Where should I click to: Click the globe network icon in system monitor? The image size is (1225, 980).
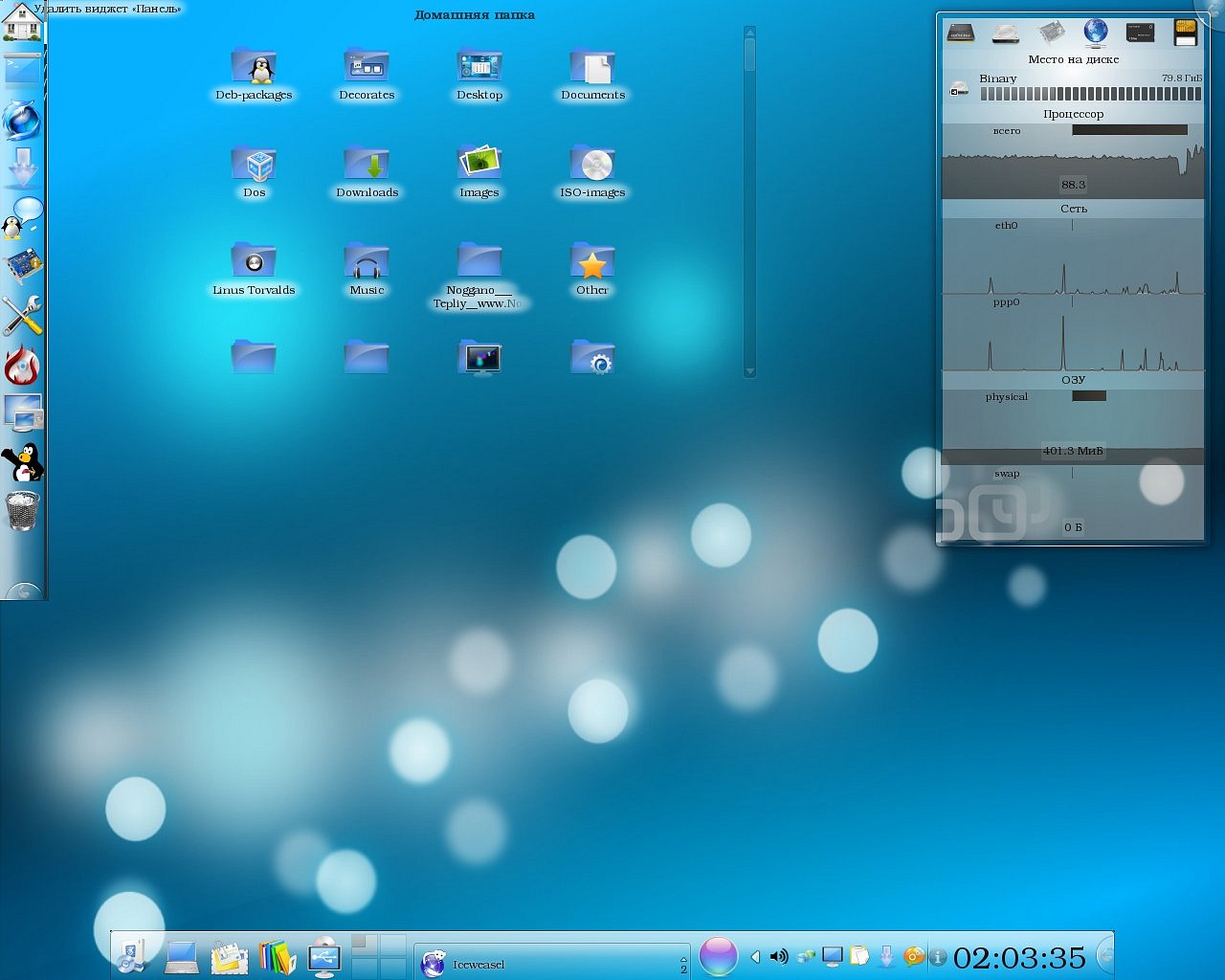1095,33
